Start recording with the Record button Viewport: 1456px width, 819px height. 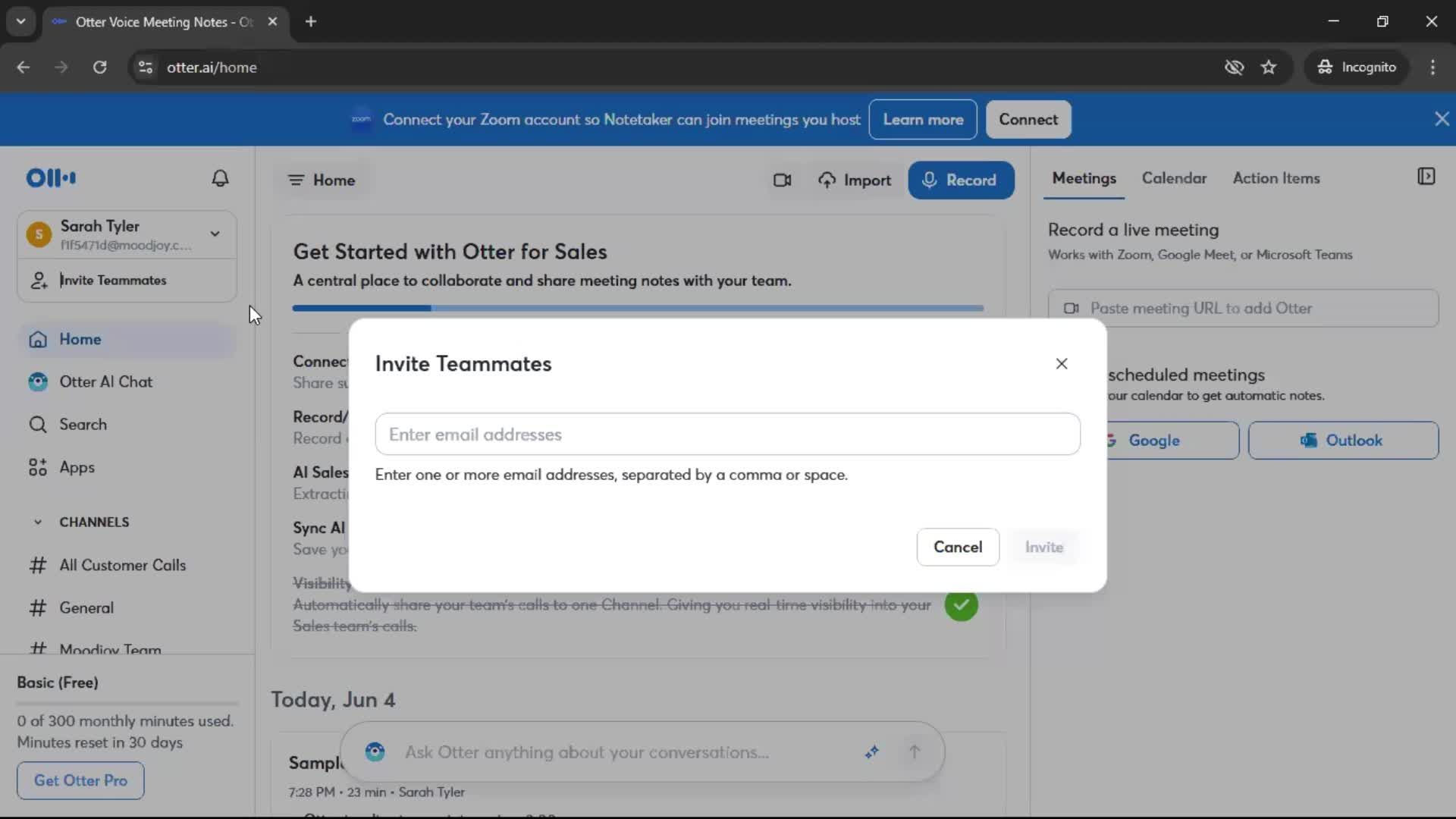961,180
